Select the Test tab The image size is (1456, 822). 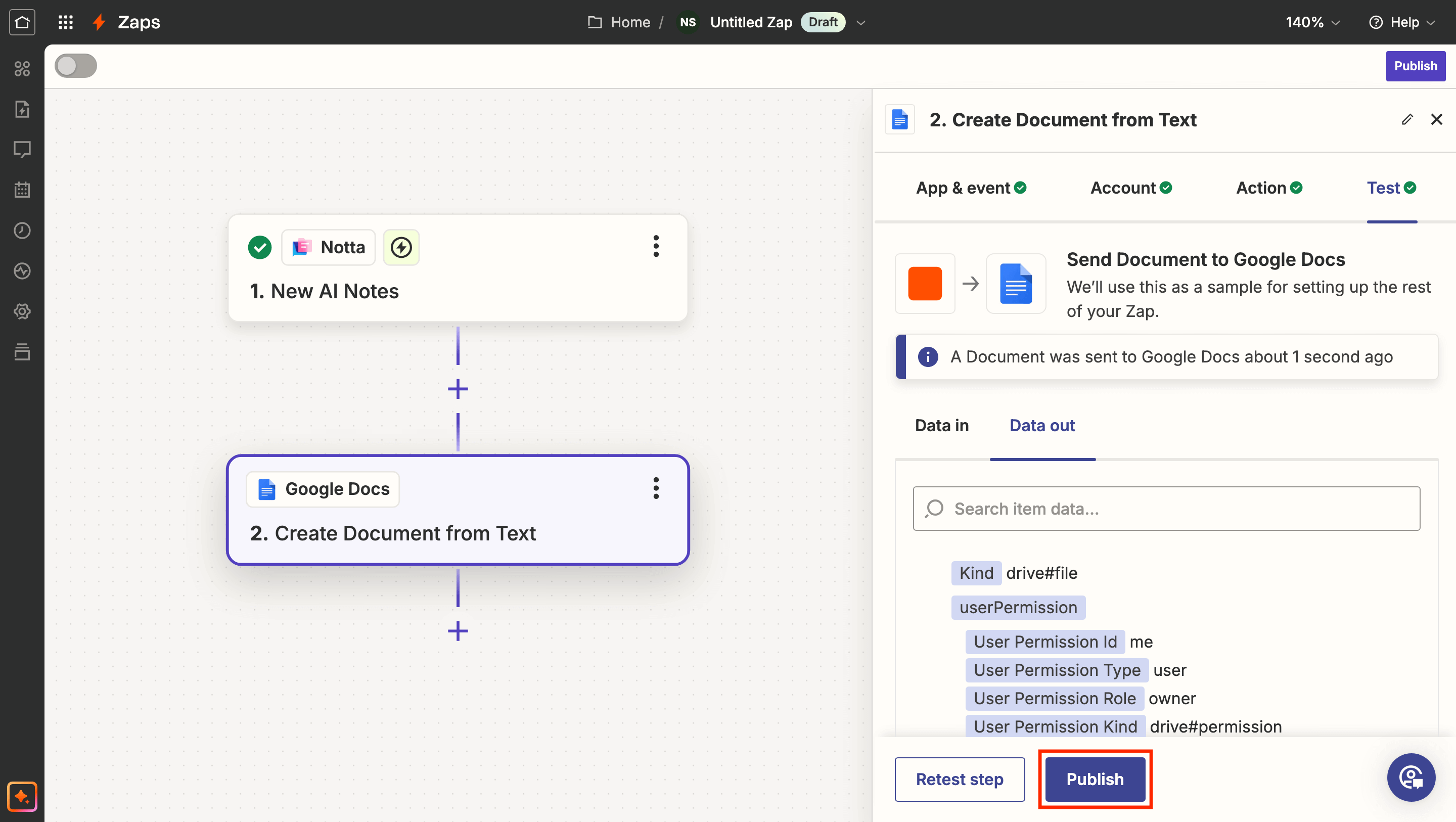point(1391,188)
